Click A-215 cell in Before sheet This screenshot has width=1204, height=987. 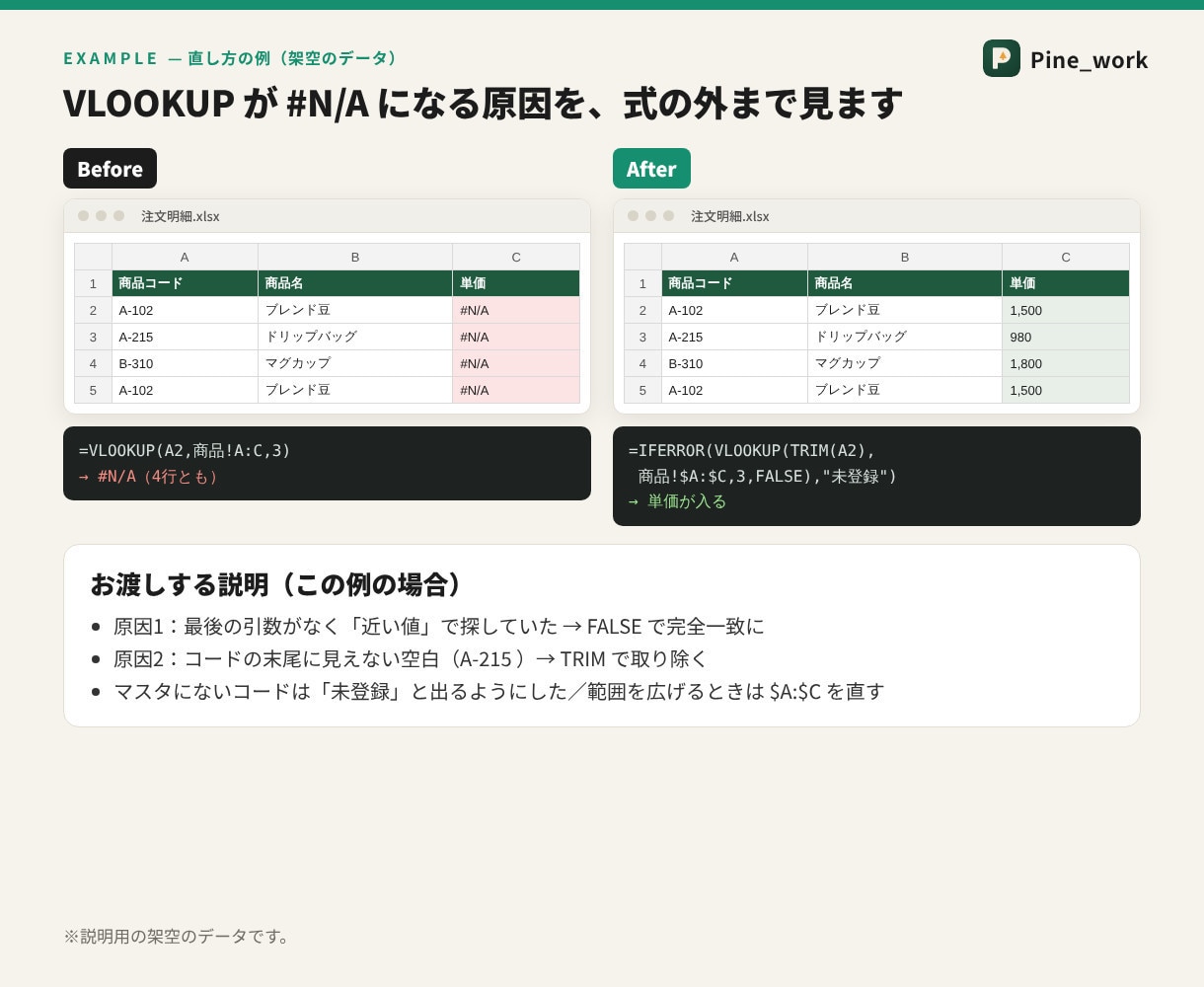185,337
